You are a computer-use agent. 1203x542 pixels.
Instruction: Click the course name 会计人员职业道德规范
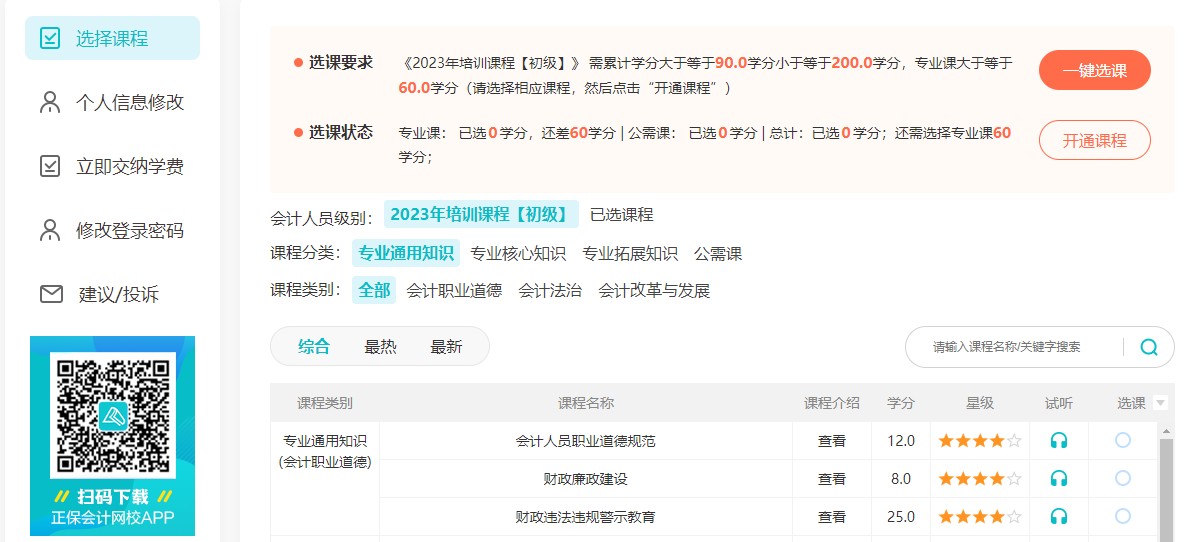tap(586, 440)
